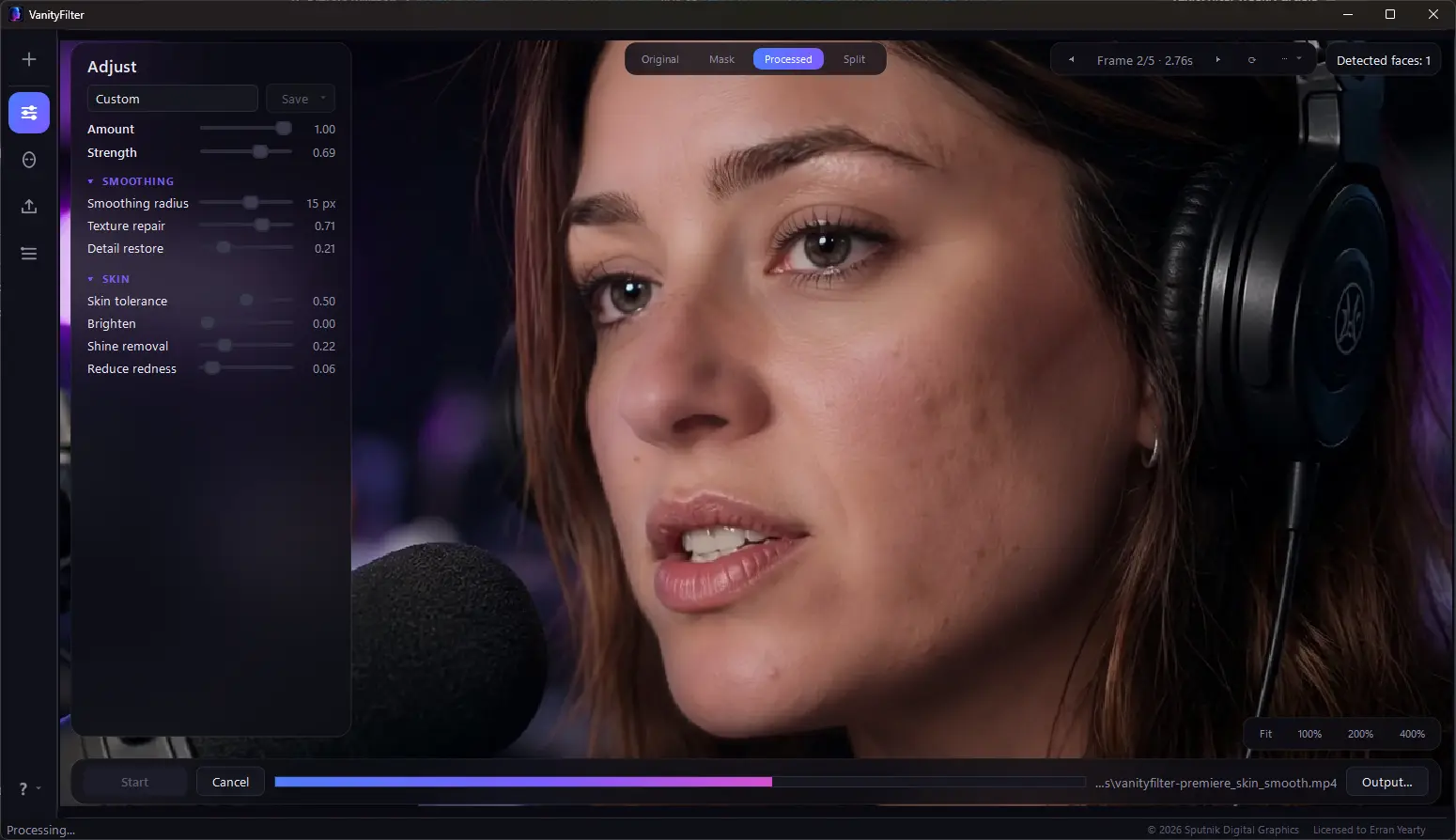This screenshot has width=1456, height=840.
Task: Click the plus icon to add media
Action: (x=29, y=59)
